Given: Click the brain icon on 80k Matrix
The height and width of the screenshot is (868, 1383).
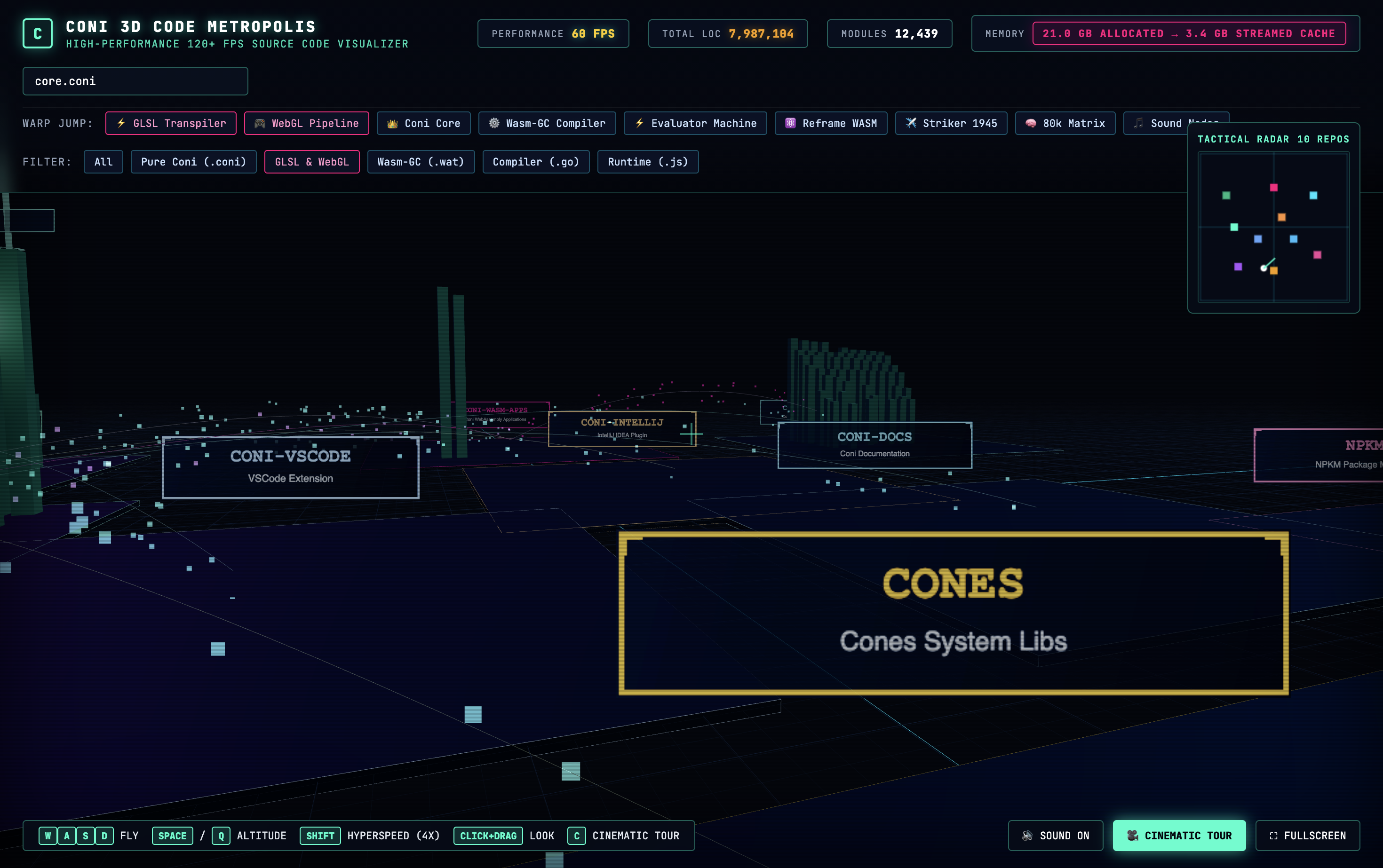Looking at the screenshot, I should (x=1031, y=123).
